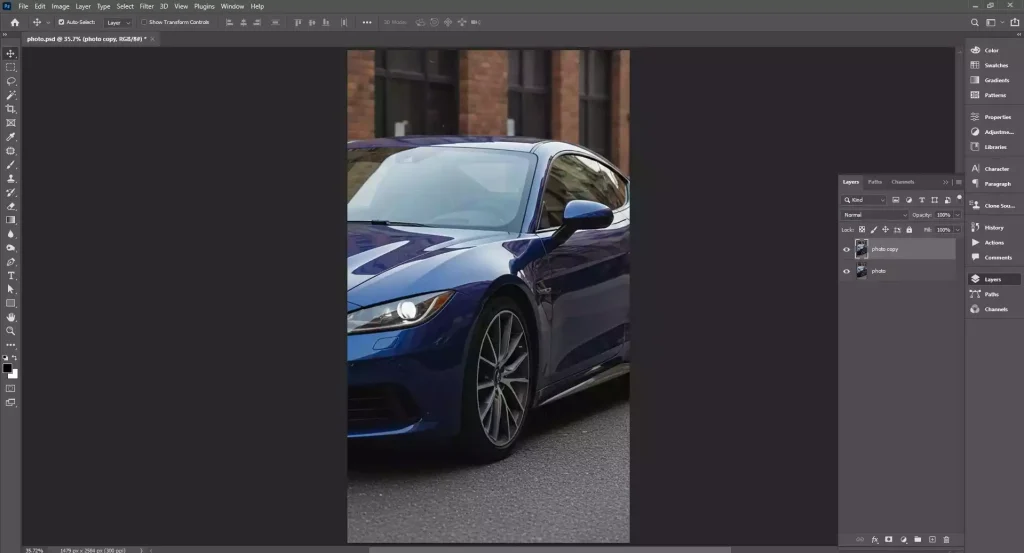Select the Hand tool
This screenshot has width=1024, height=553.
pyautogui.click(x=11, y=317)
